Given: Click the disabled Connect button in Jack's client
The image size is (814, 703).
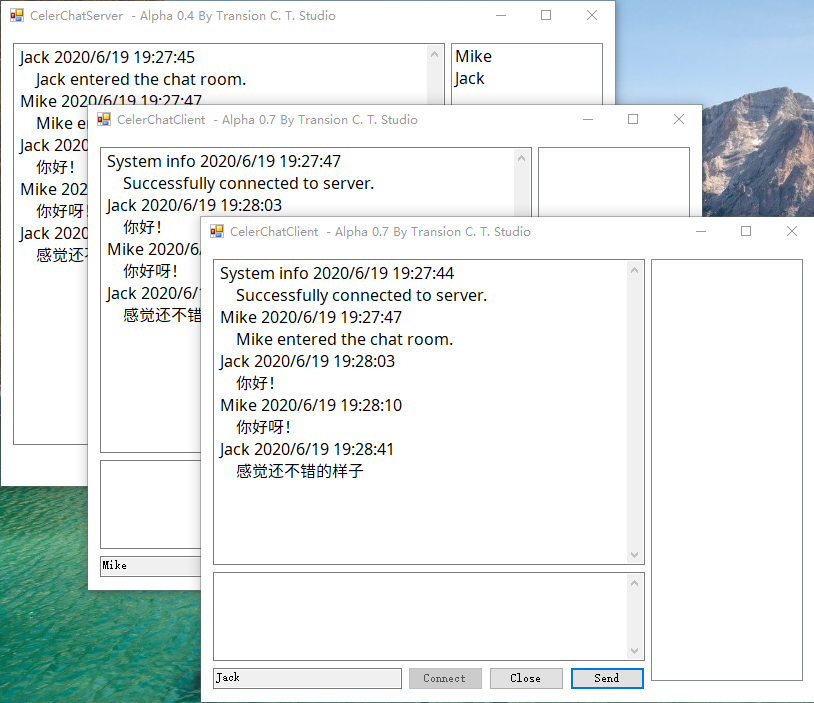Looking at the screenshot, I should click(445, 678).
